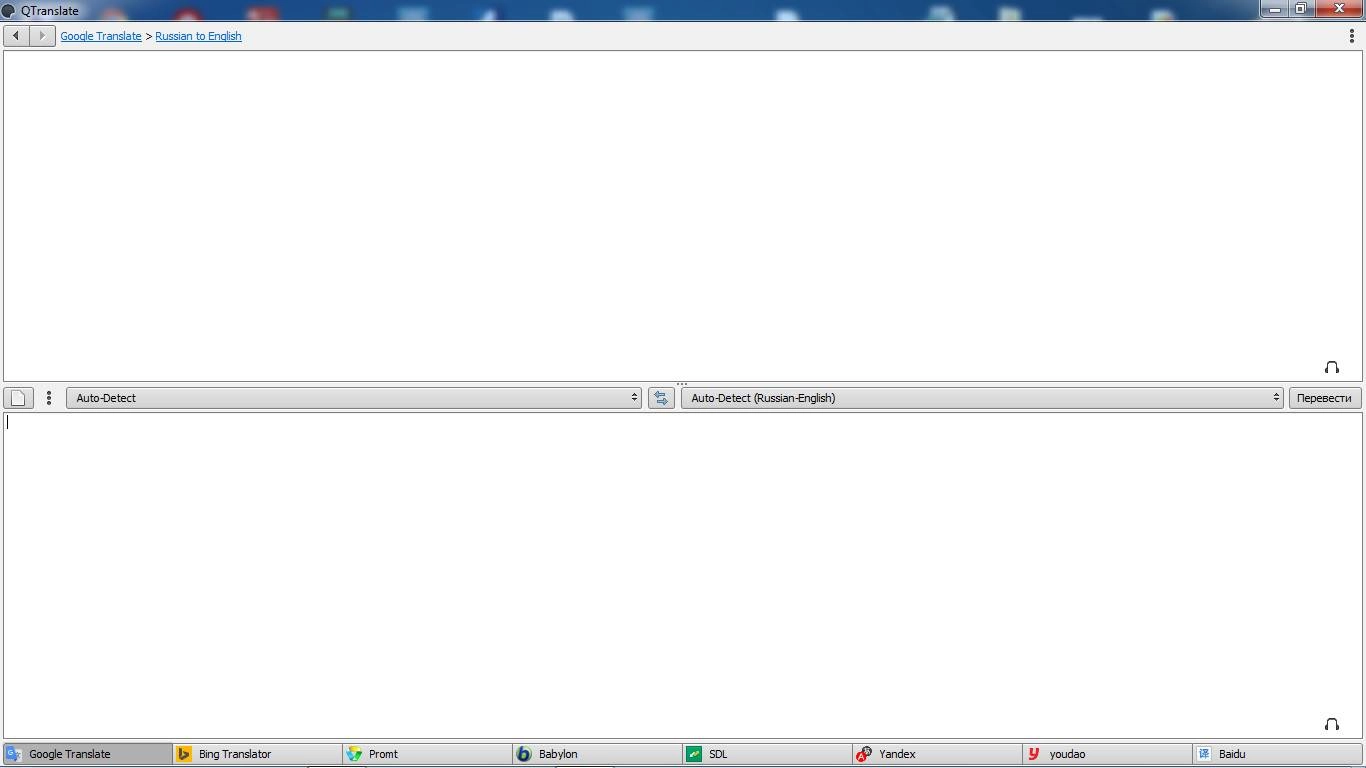Screen dimensions: 1366x768
Task: Expand the Auto-Detect source language dropdown
Action: [354, 398]
